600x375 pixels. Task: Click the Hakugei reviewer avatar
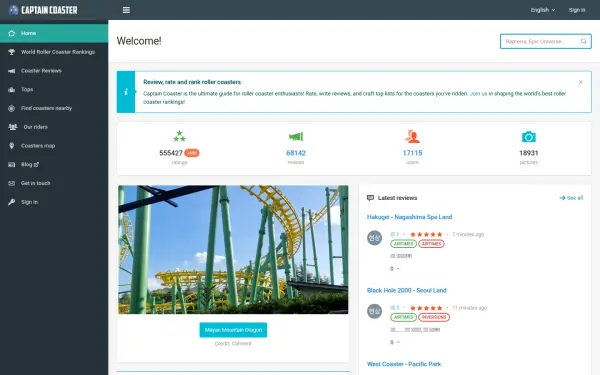374,238
